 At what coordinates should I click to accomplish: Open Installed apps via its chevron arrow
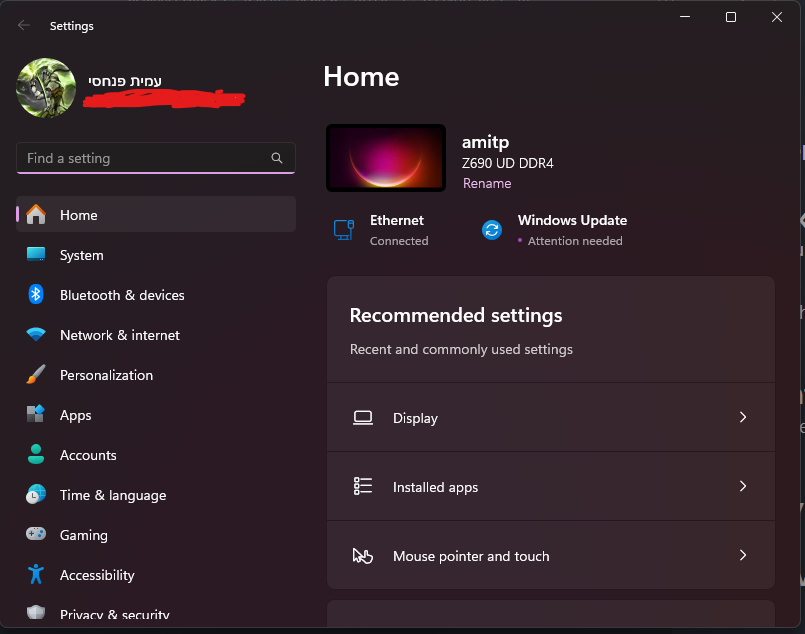point(742,487)
